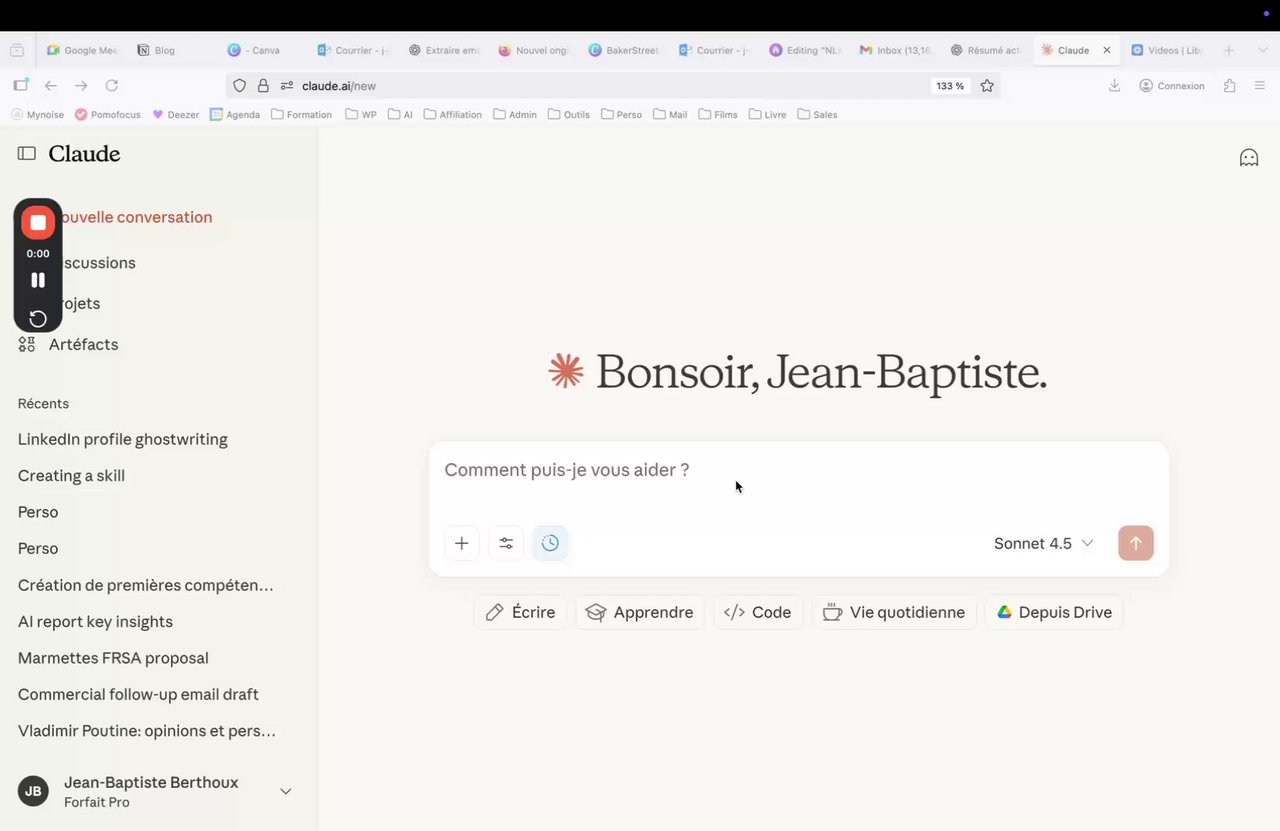Screen dimensions: 1280x831
Task: Open the Formation bookmarks folder
Action: (301, 115)
